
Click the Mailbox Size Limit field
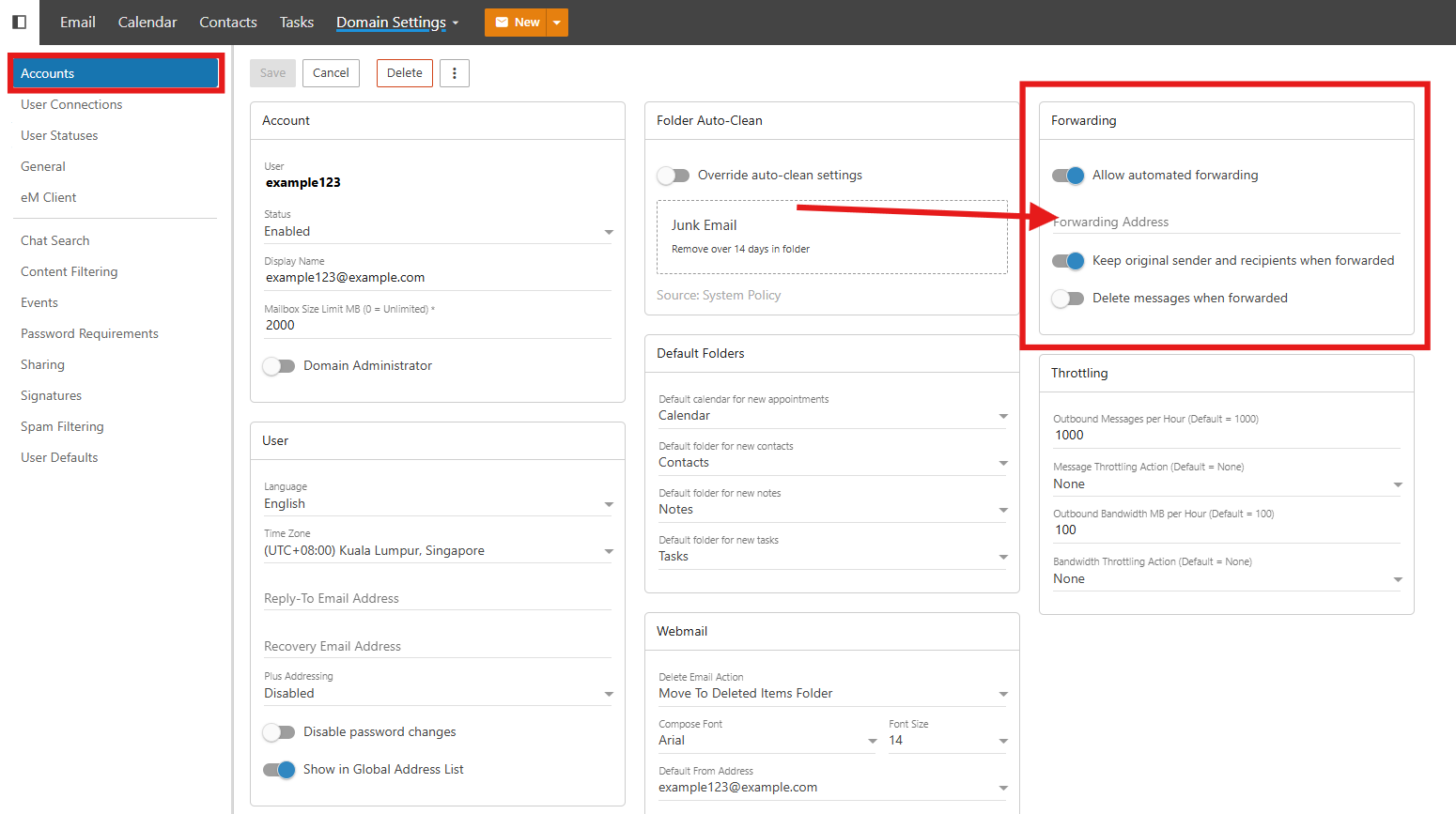coord(438,326)
